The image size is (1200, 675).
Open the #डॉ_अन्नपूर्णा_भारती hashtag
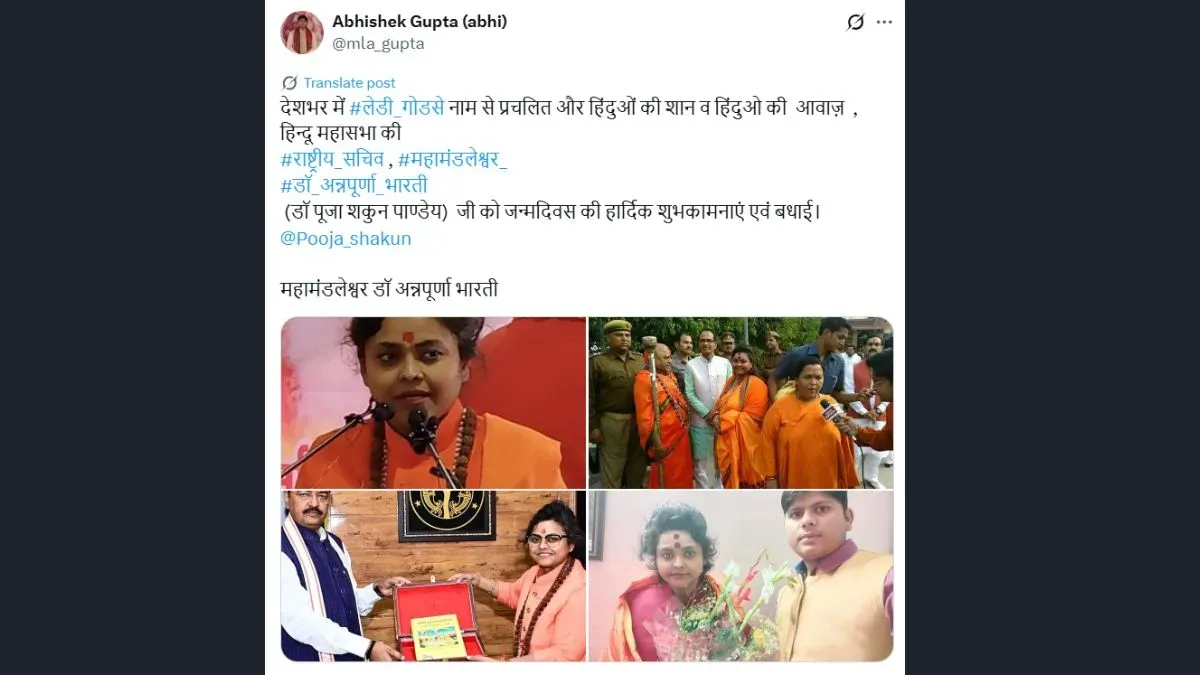[355, 185]
